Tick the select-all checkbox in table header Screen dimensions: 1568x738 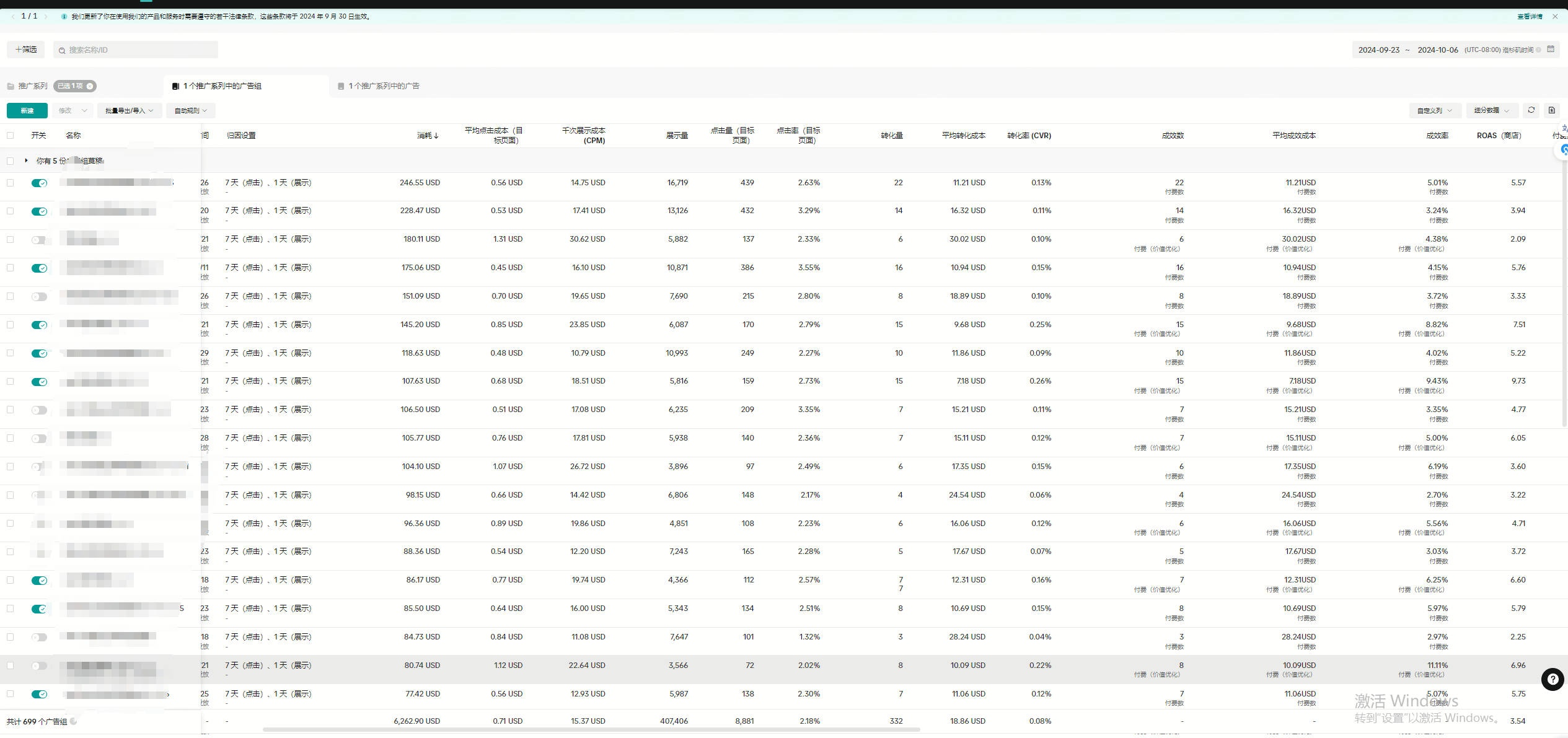click(10, 135)
